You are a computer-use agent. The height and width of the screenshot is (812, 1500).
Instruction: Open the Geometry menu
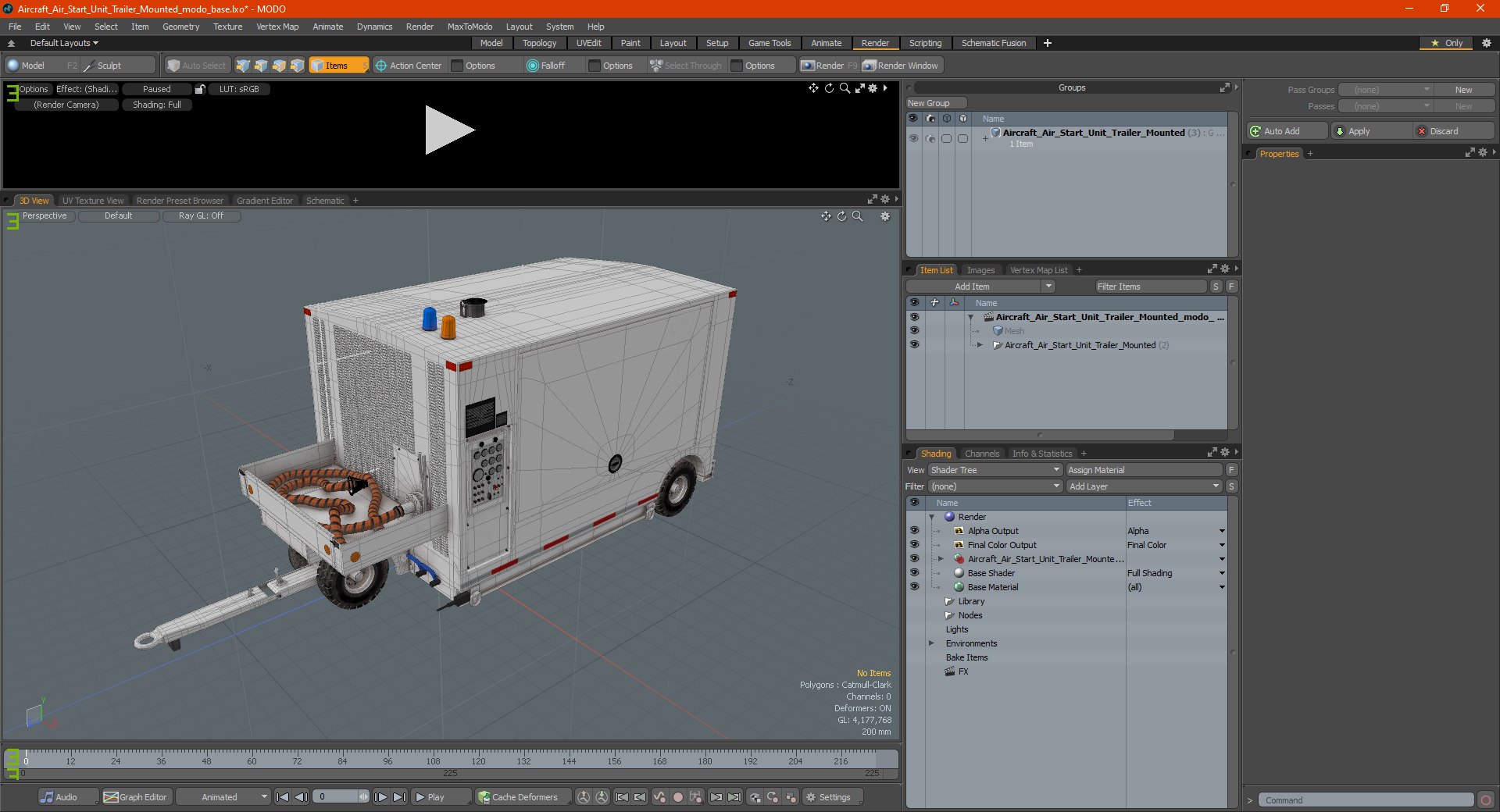click(180, 27)
